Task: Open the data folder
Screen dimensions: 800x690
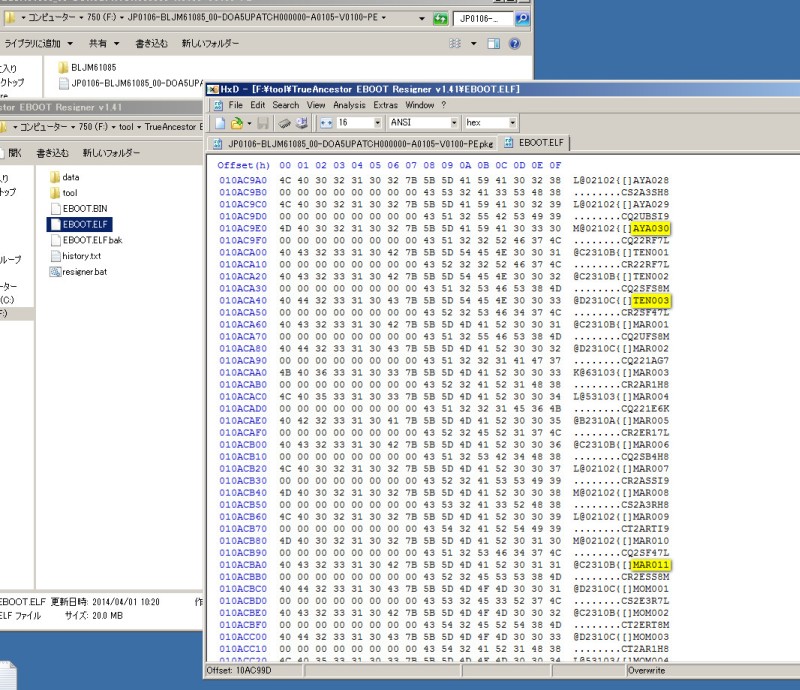Action: tap(70, 177)
